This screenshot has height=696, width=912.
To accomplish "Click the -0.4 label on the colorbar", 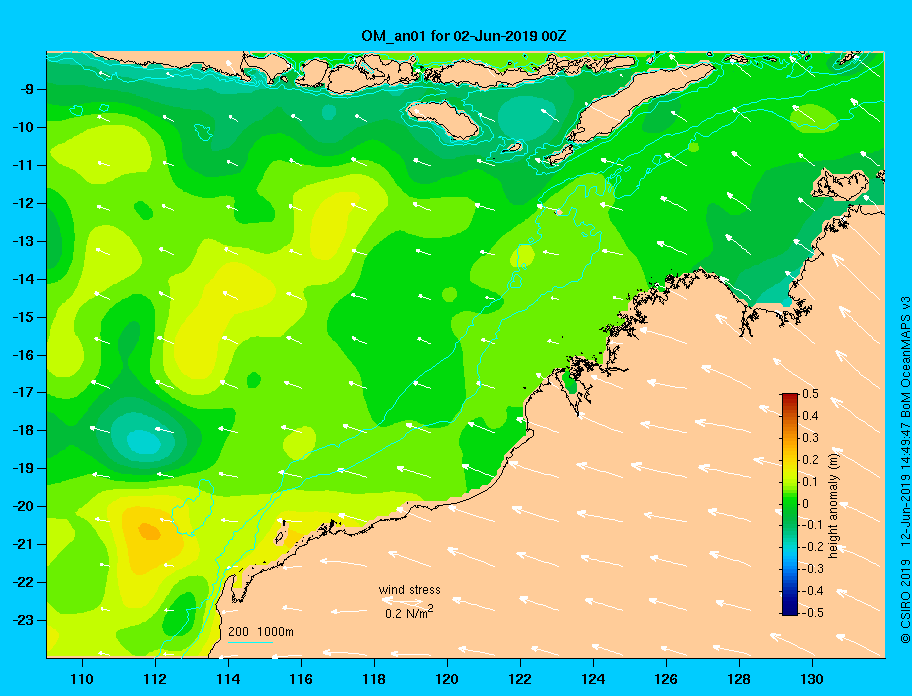I will click(x=811, y=591).
